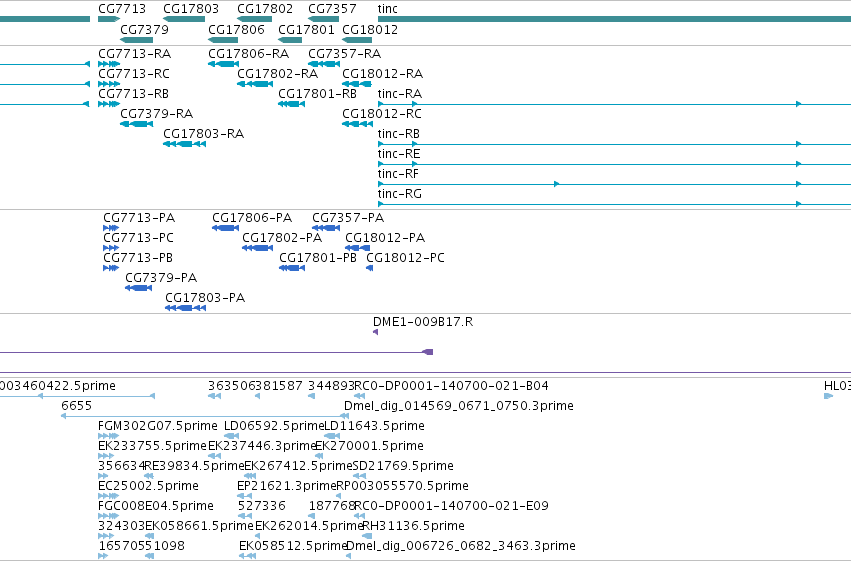Image resolution: width=851 pixels, height=561 pixels.
Task: Open protein CG18012-PA
Action: [385, 238]
